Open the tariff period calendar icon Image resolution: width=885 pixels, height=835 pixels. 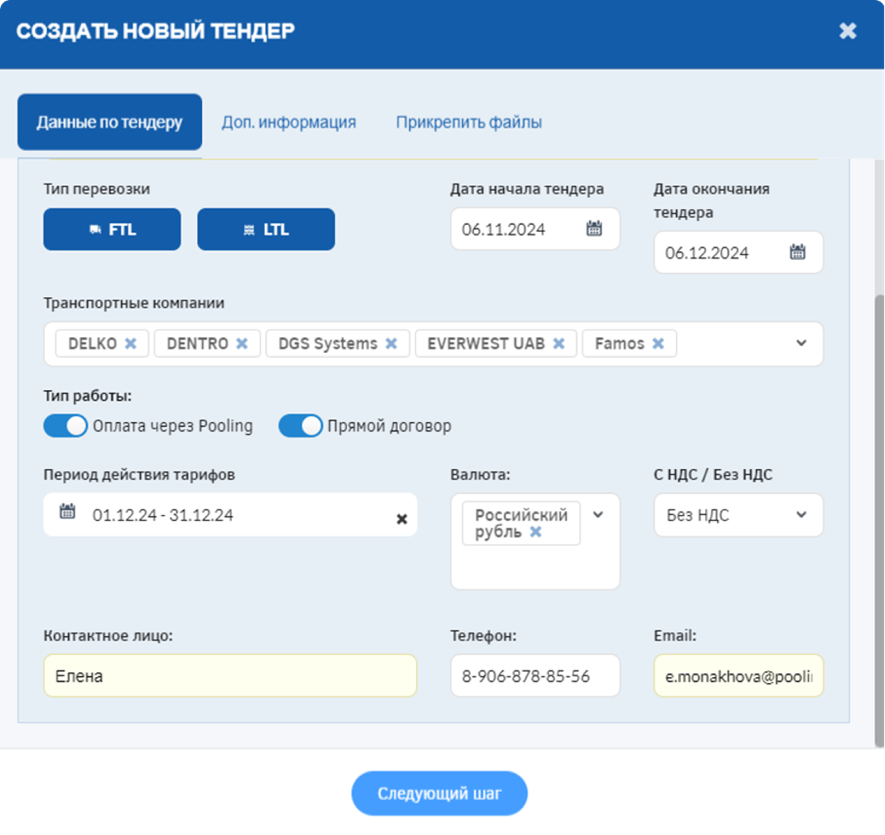coord(67,512)
